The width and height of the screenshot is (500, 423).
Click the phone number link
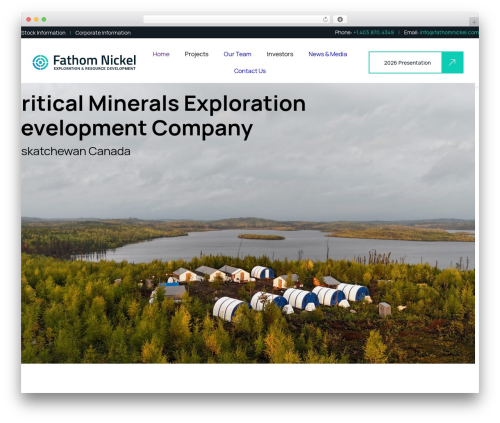[374, 32]
